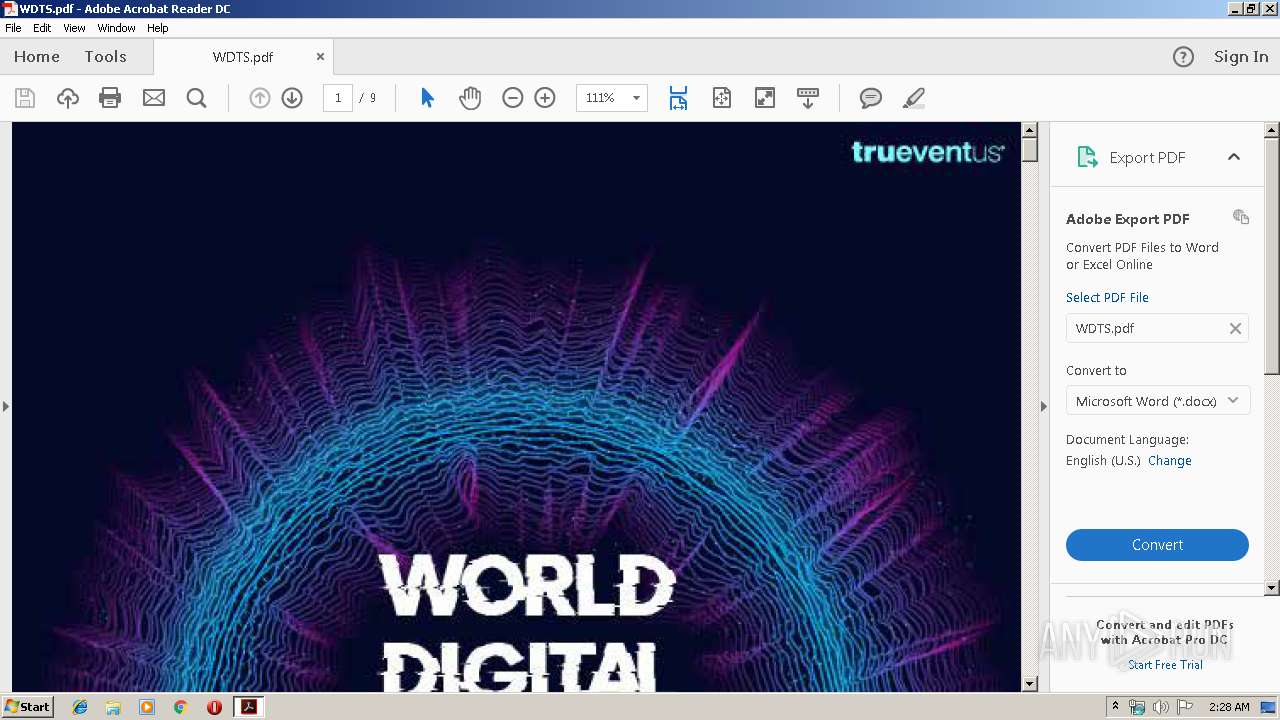Open Opera from the taskbar
1280x720 pixels.
(x=214, y=707)
